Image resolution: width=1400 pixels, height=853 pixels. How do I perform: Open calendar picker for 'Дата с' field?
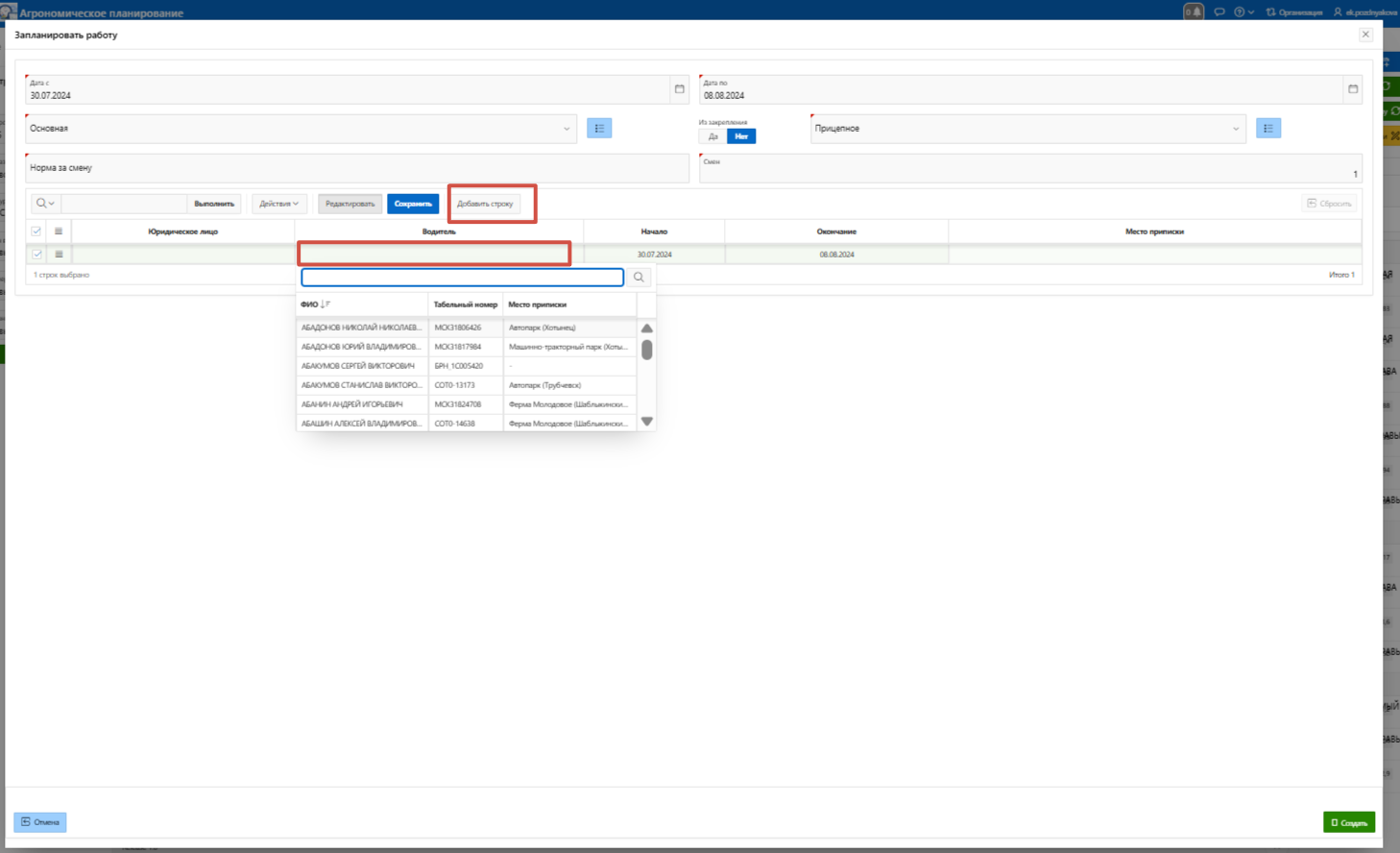coord(679,89)
